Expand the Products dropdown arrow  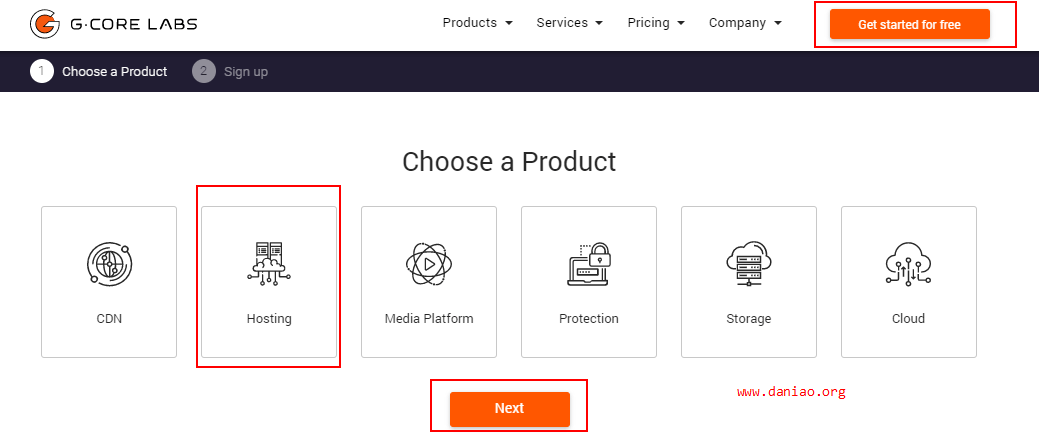[x=509, y=23]
